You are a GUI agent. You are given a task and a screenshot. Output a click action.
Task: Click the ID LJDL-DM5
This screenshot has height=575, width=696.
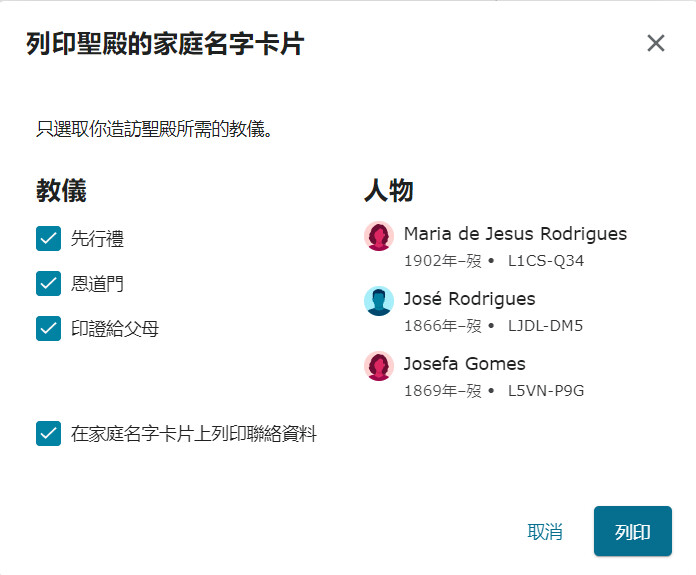coord(545,326)
